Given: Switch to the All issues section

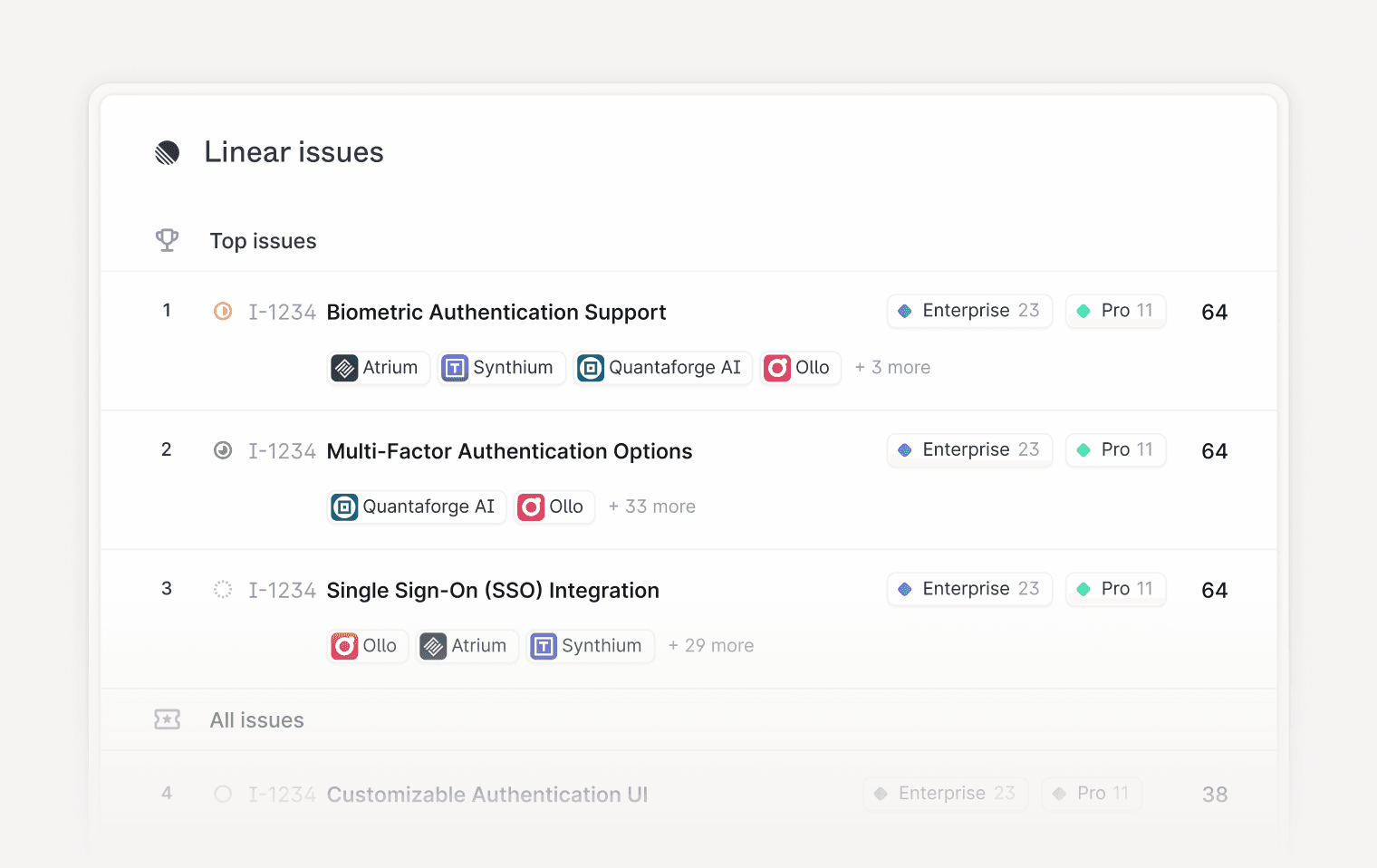Looking at the screenshot, I should coord(256,719).
